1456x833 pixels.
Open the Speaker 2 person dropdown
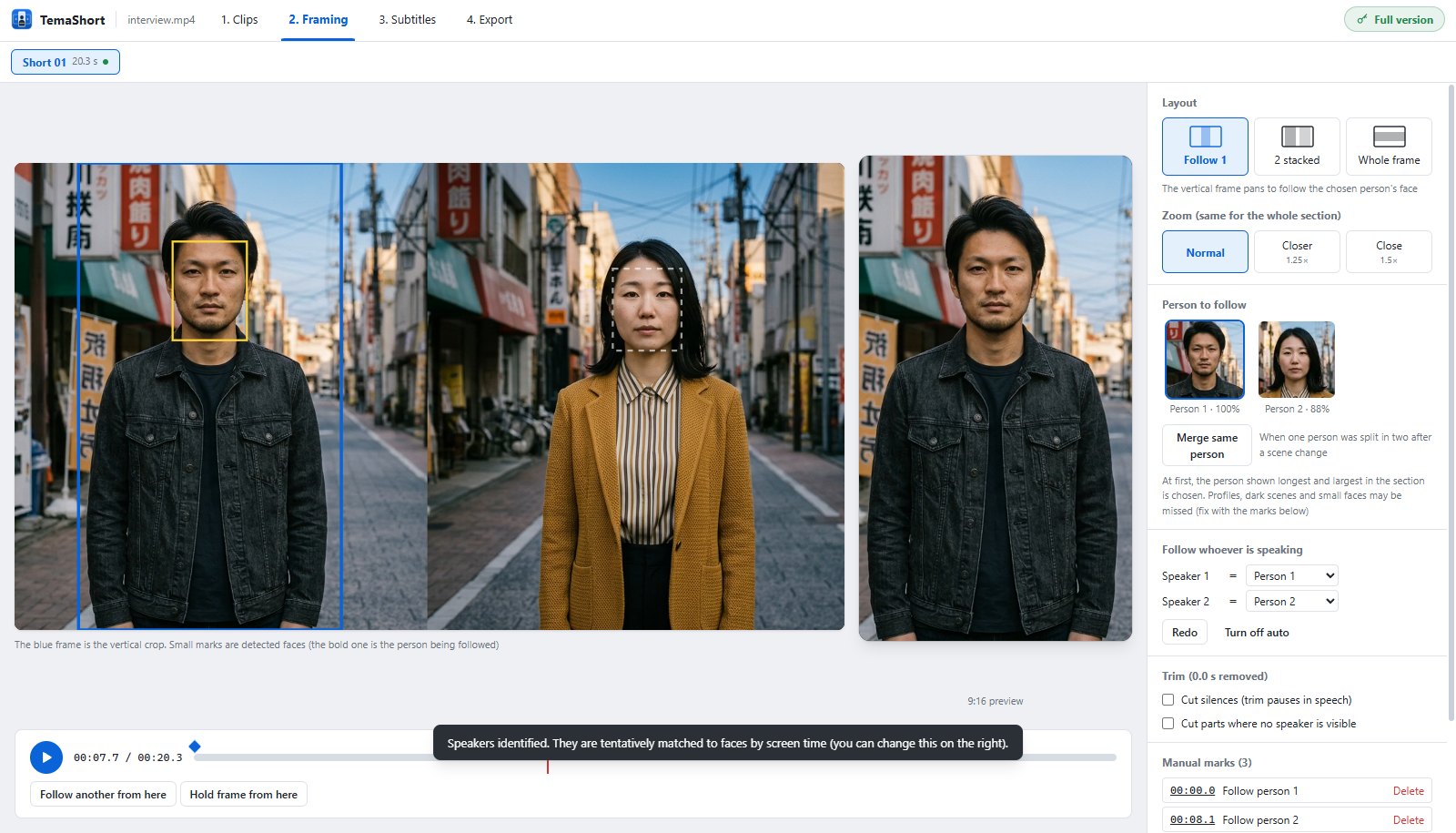pyautogui.click(x=1292, y=601)
